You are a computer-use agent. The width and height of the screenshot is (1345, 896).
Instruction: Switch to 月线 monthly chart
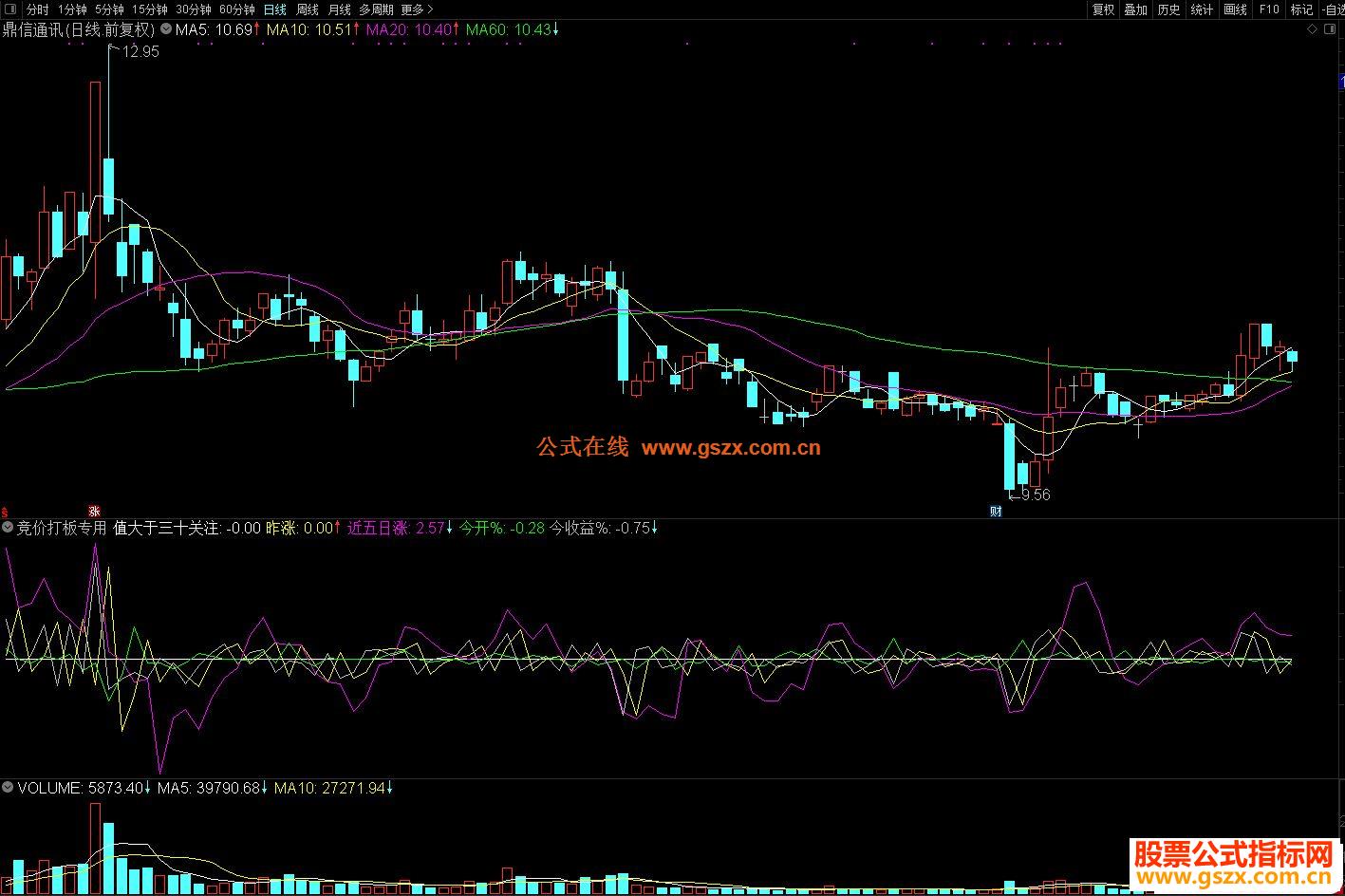pyautogui.click(x=339, y=9)
